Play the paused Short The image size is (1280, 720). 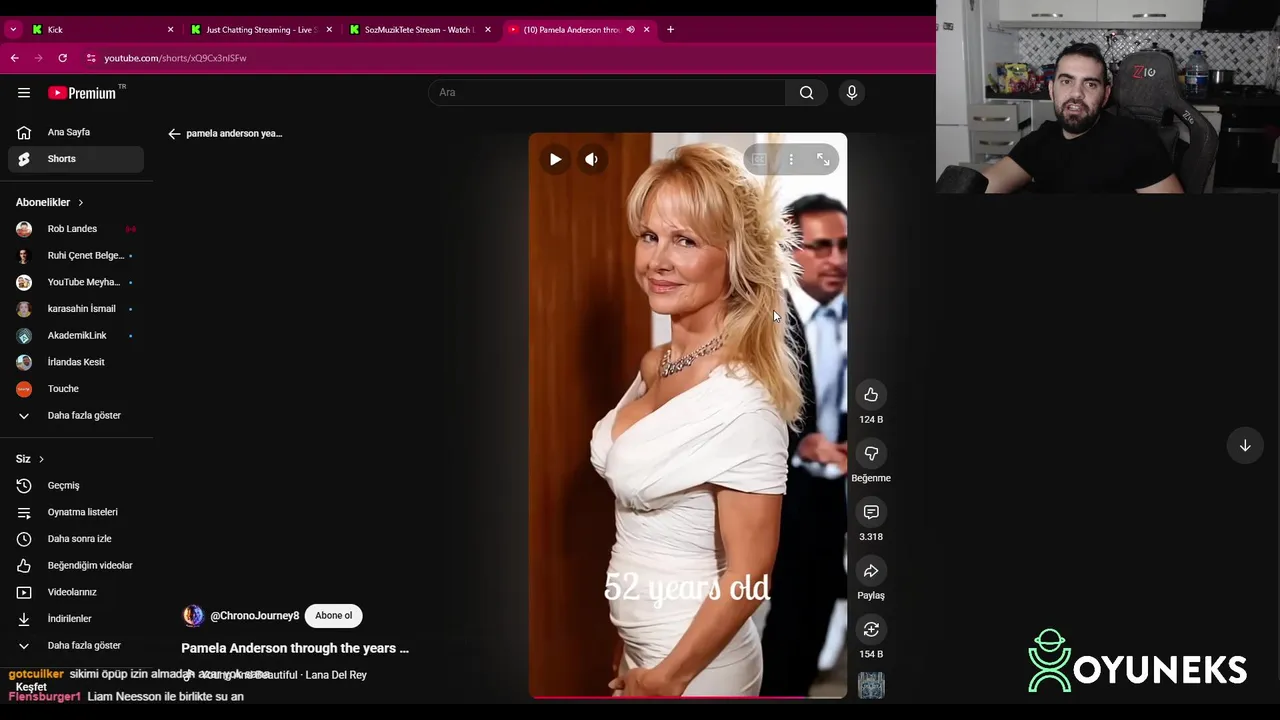[x=555, y=159]
